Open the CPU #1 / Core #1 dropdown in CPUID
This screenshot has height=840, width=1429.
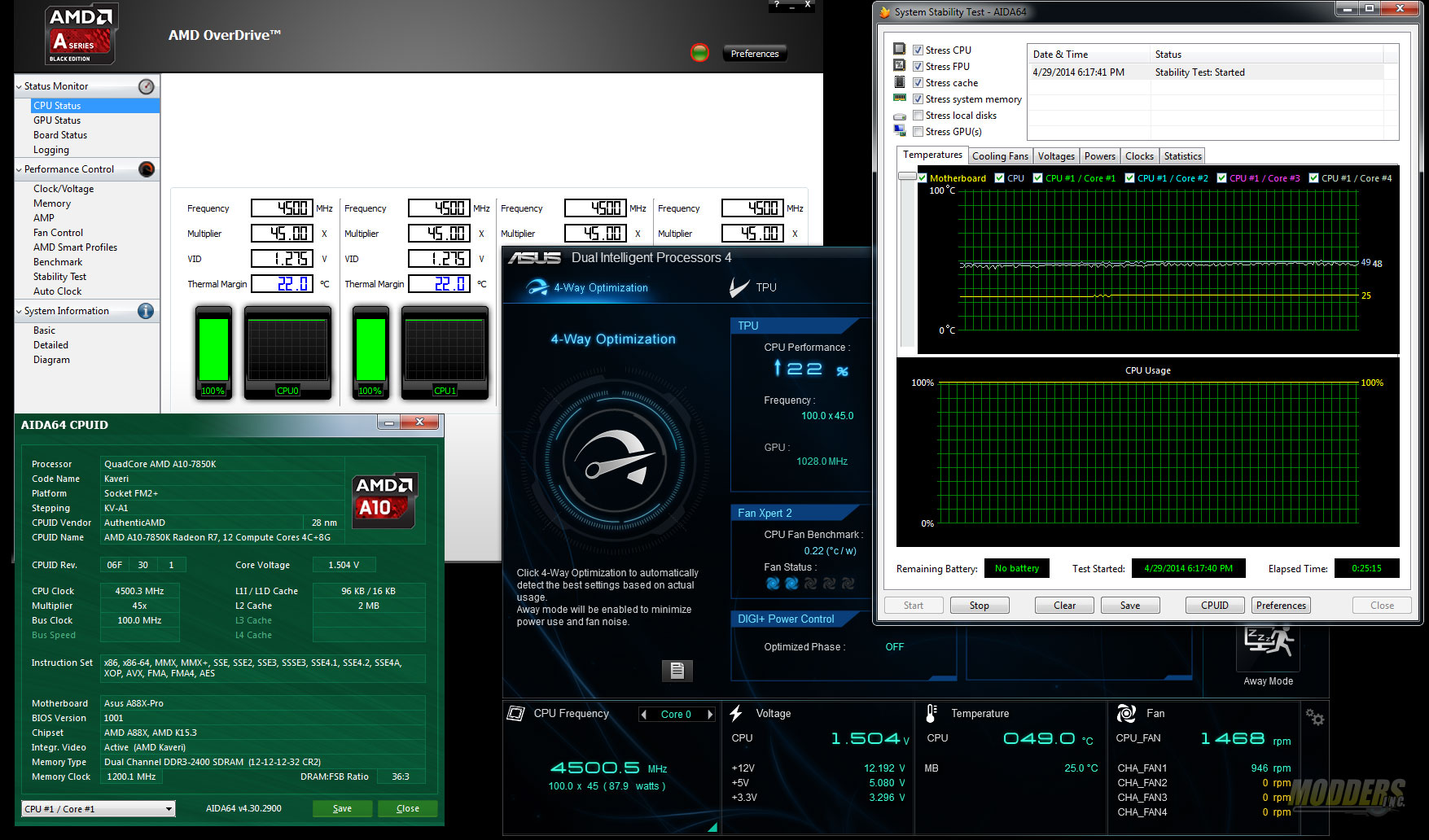tap(99, 808)
